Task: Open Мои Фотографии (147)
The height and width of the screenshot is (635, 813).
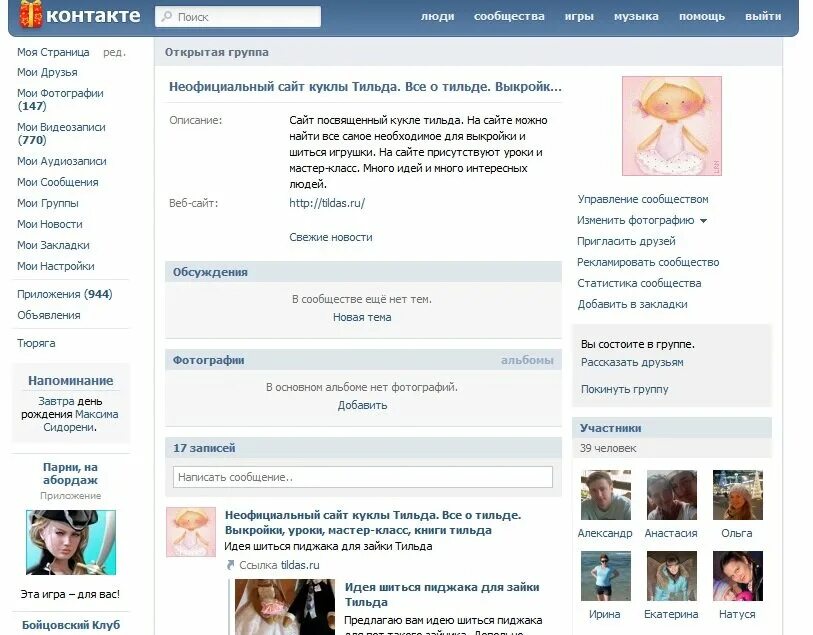Action: click(60, 100)
